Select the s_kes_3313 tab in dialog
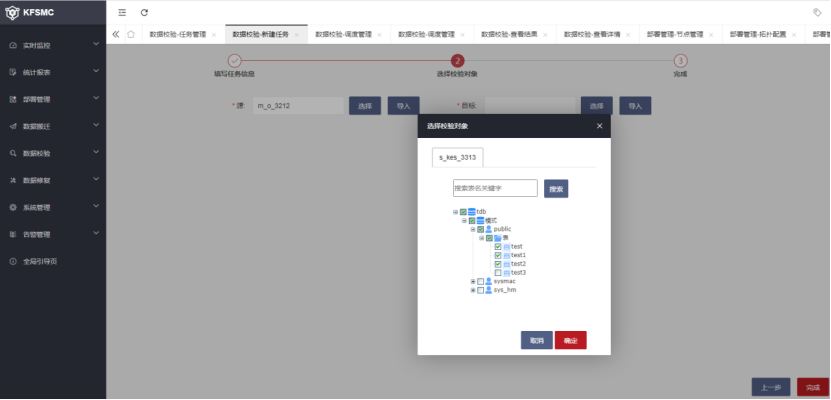 point(458,157)
